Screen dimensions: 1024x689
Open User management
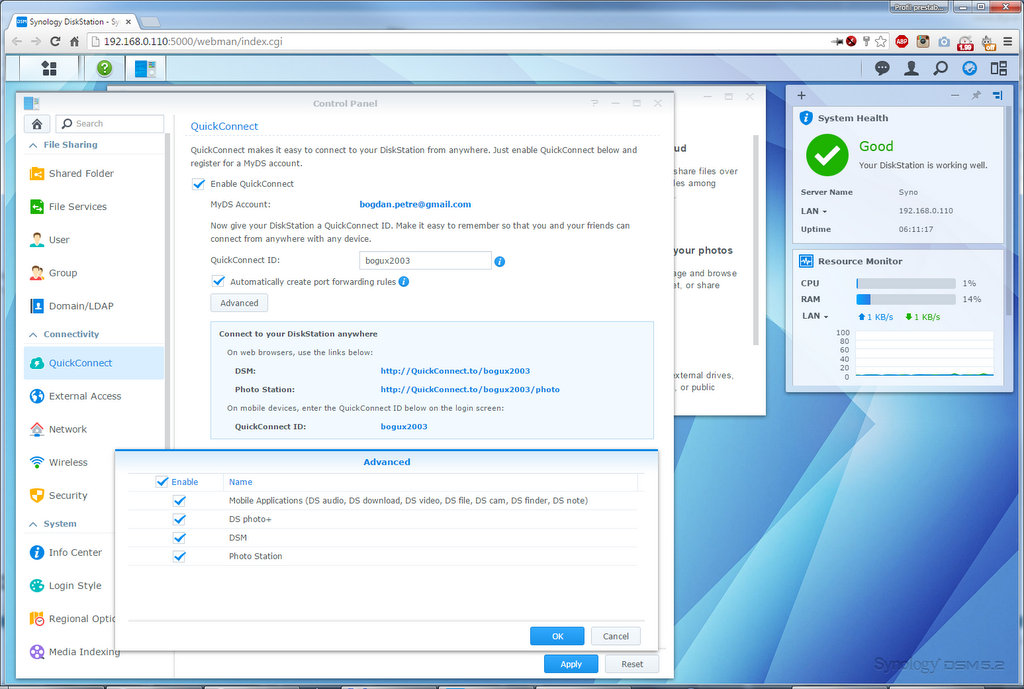(x=93, y=240)
